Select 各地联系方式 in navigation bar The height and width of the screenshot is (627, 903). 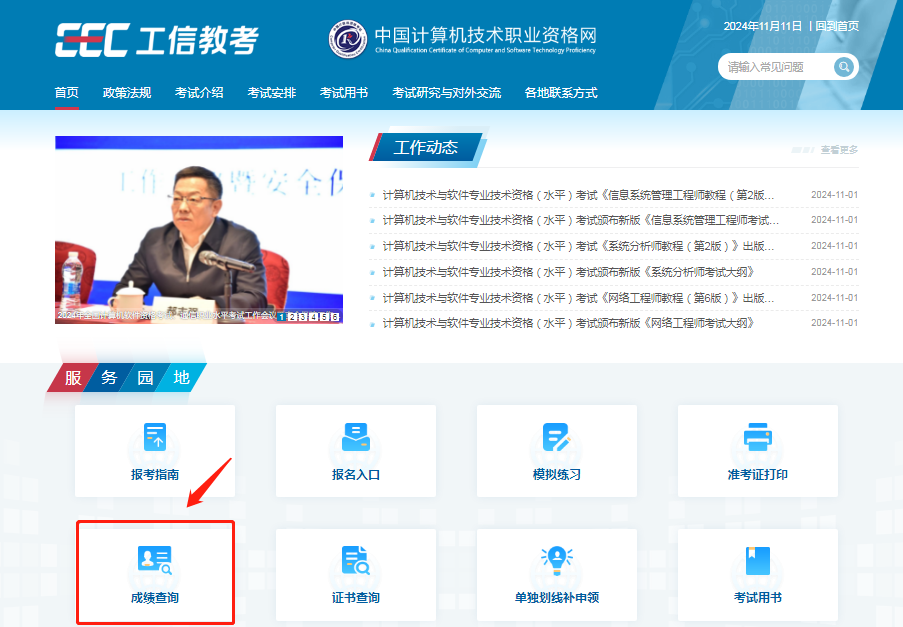click(x=561, y=93)
